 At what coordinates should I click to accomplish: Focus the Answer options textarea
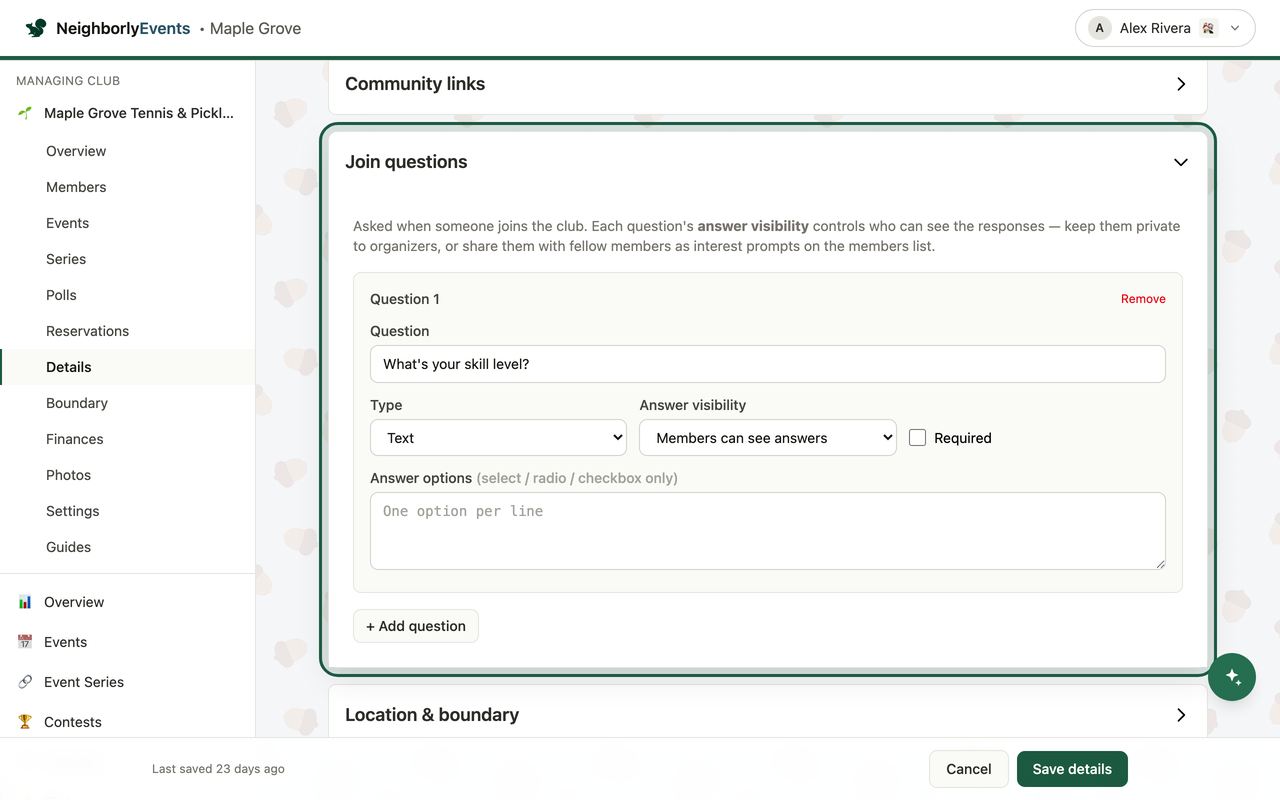coord(768,531)
